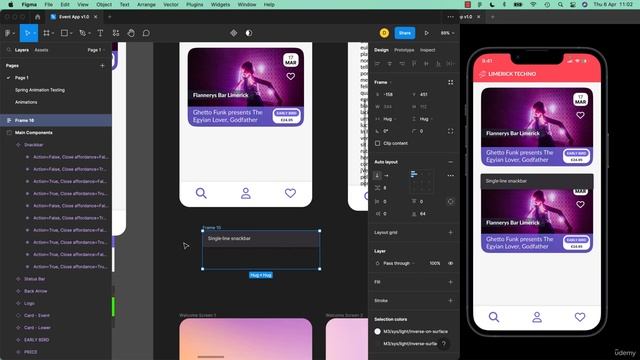Select the Hand tool

point(131,33)
